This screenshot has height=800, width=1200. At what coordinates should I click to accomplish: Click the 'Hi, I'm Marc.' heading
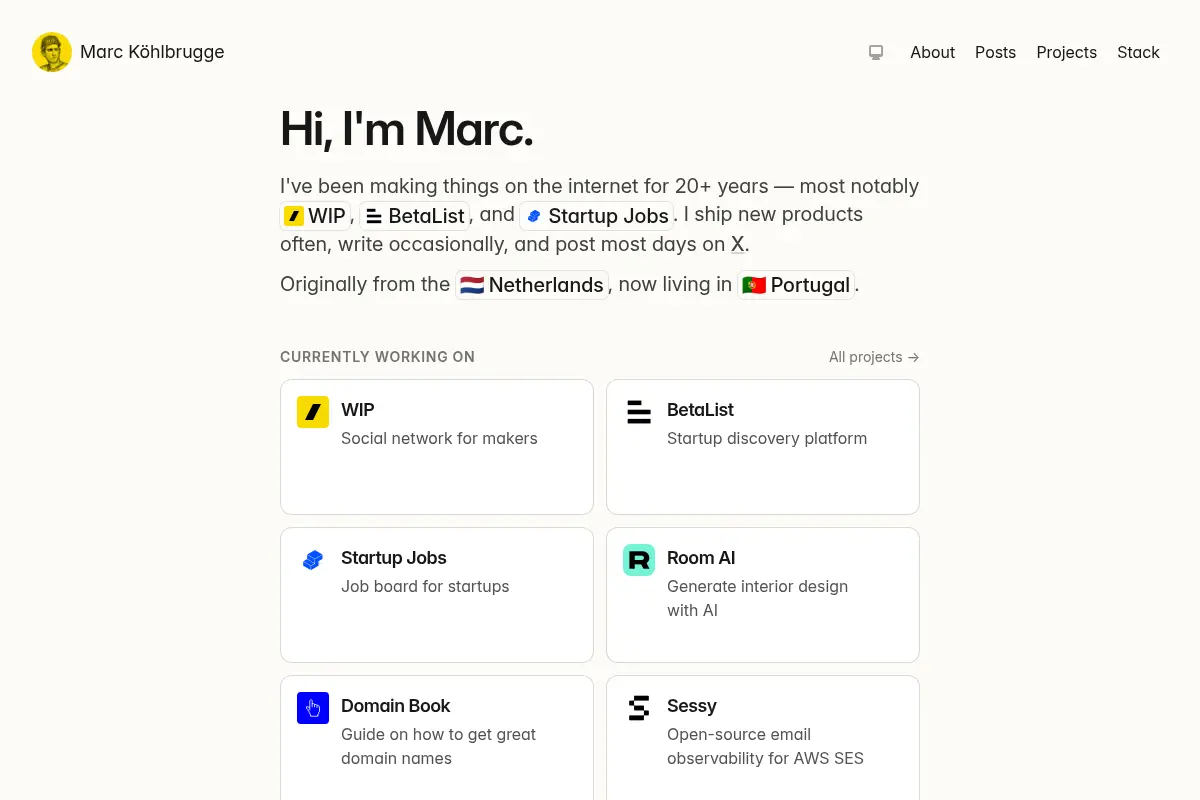pyautogui.click(x=406, y=128)
